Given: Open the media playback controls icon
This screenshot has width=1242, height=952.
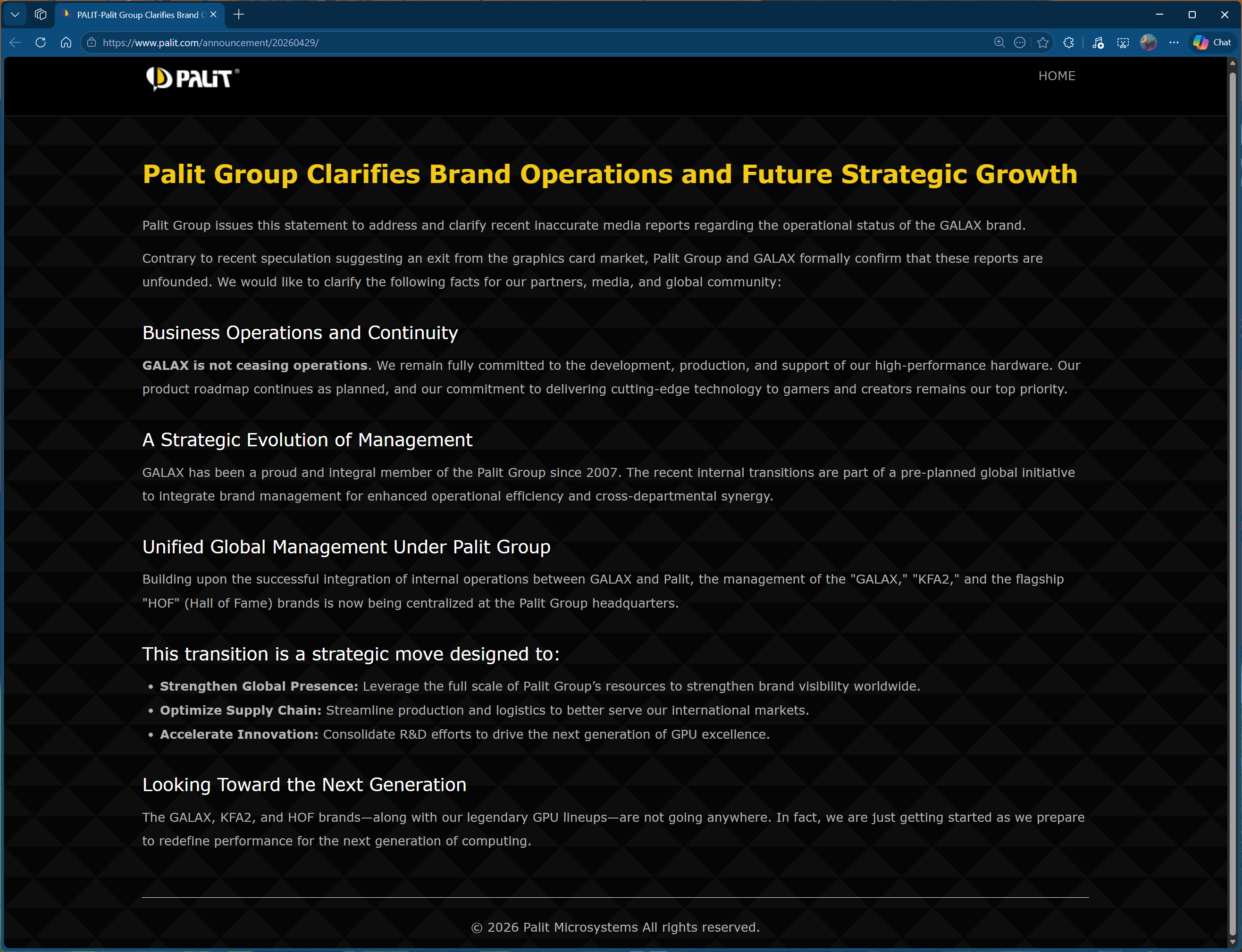Looking at the screenshot, I should [x=1098, y=42].
